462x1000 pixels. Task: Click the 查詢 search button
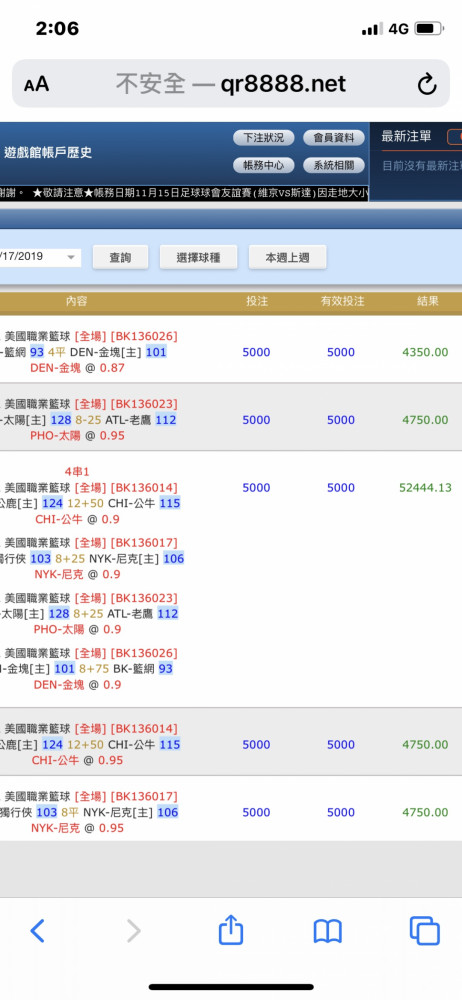(121, 258)
